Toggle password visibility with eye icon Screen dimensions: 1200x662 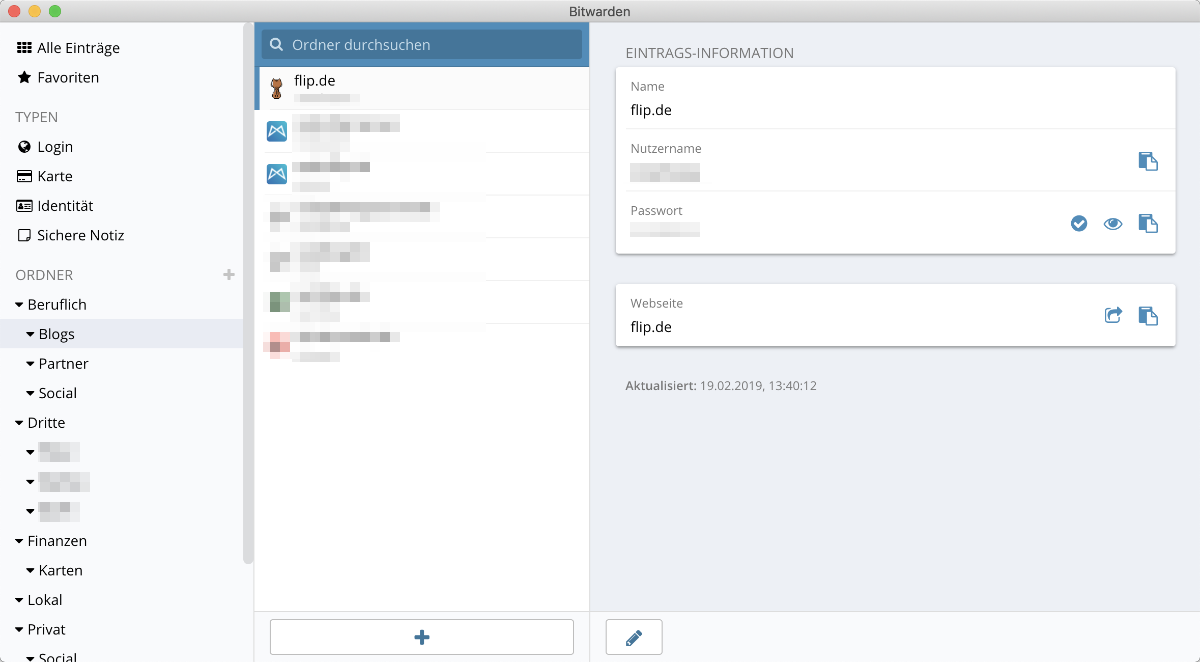point(1113,224)
